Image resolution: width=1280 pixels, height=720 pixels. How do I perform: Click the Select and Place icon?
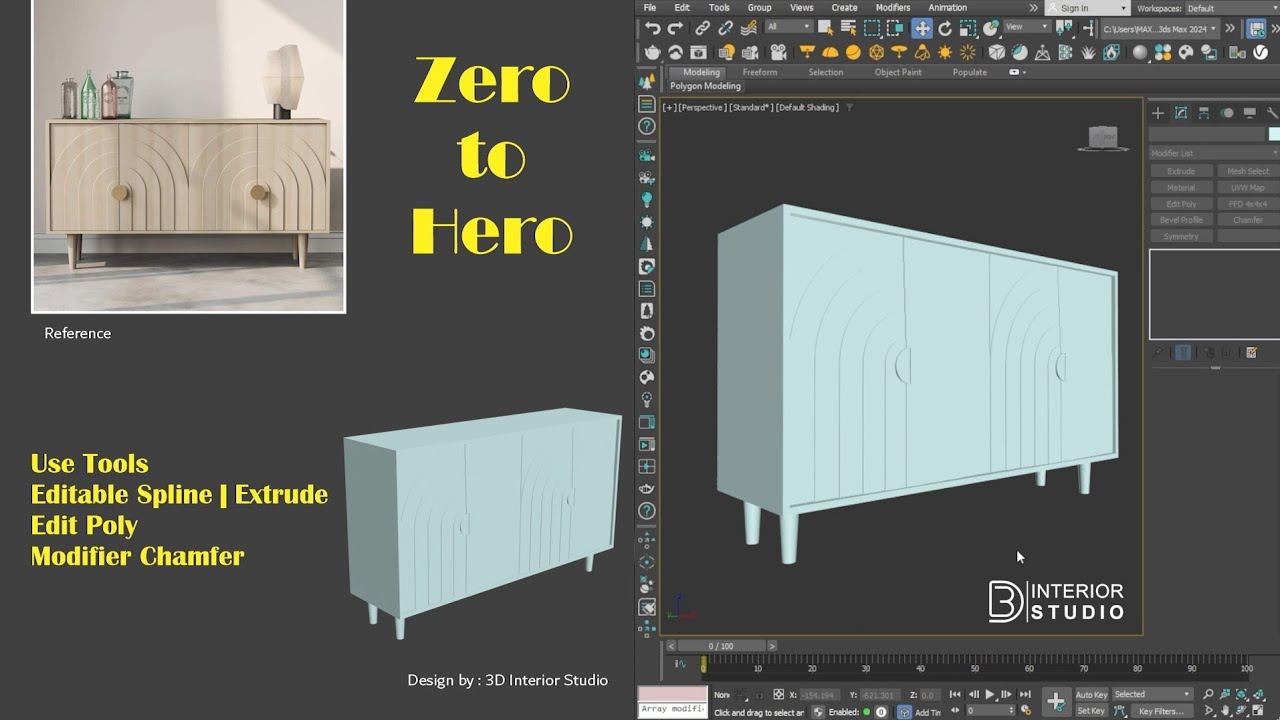[x=990, y=28]
